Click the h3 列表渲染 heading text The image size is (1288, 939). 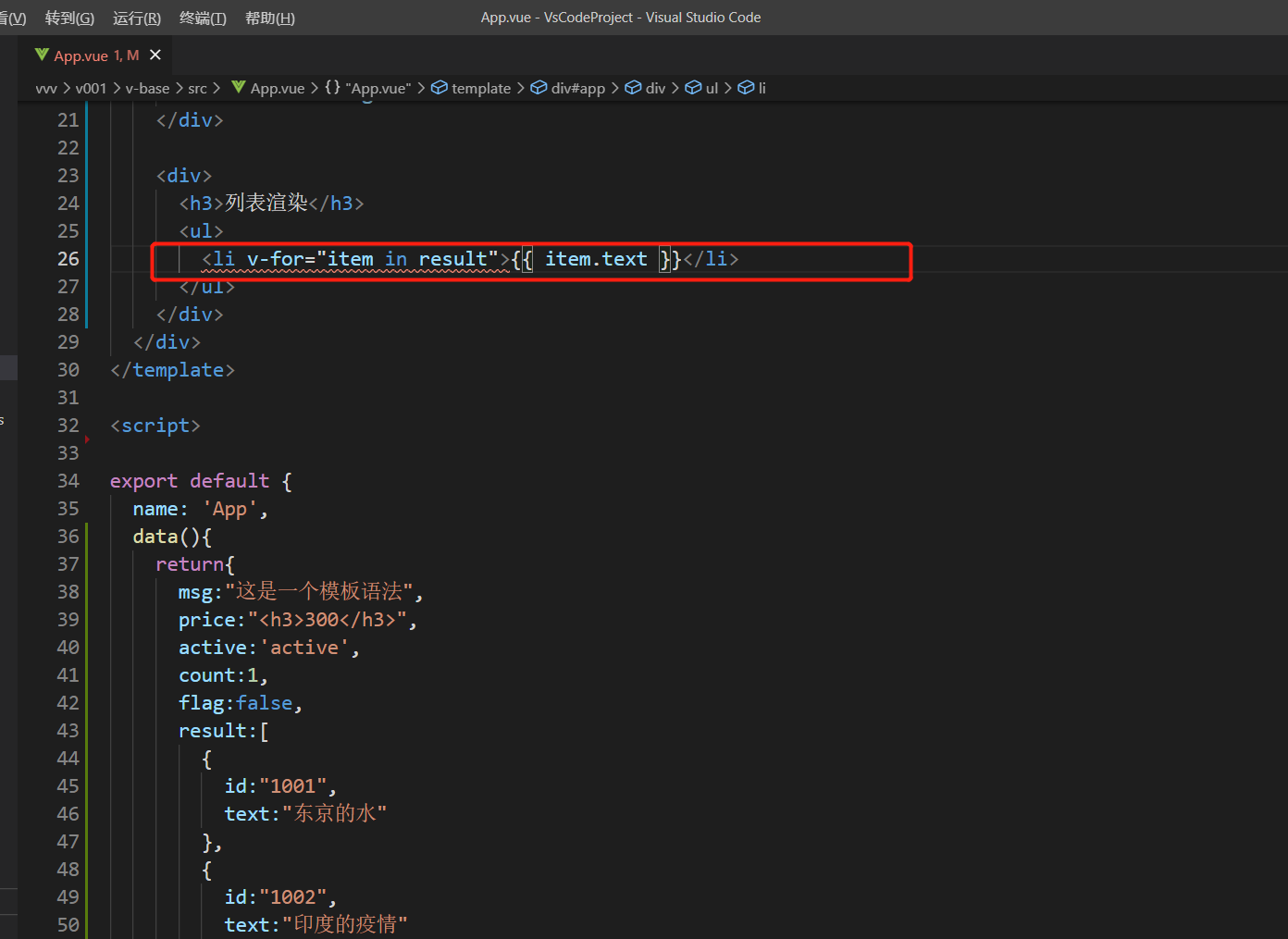coord(266,204)
